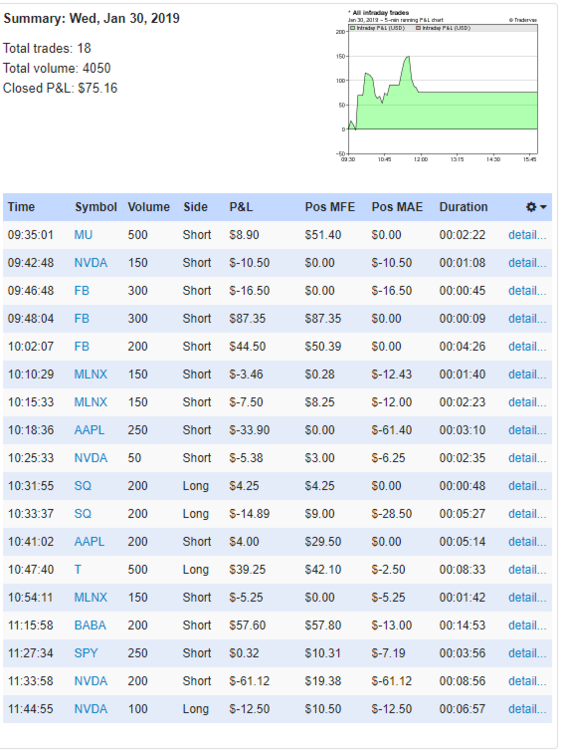Click the $-61.40 Pos MAE cell
This screenshot has height=750, width=563.
(x=392, y=430)
